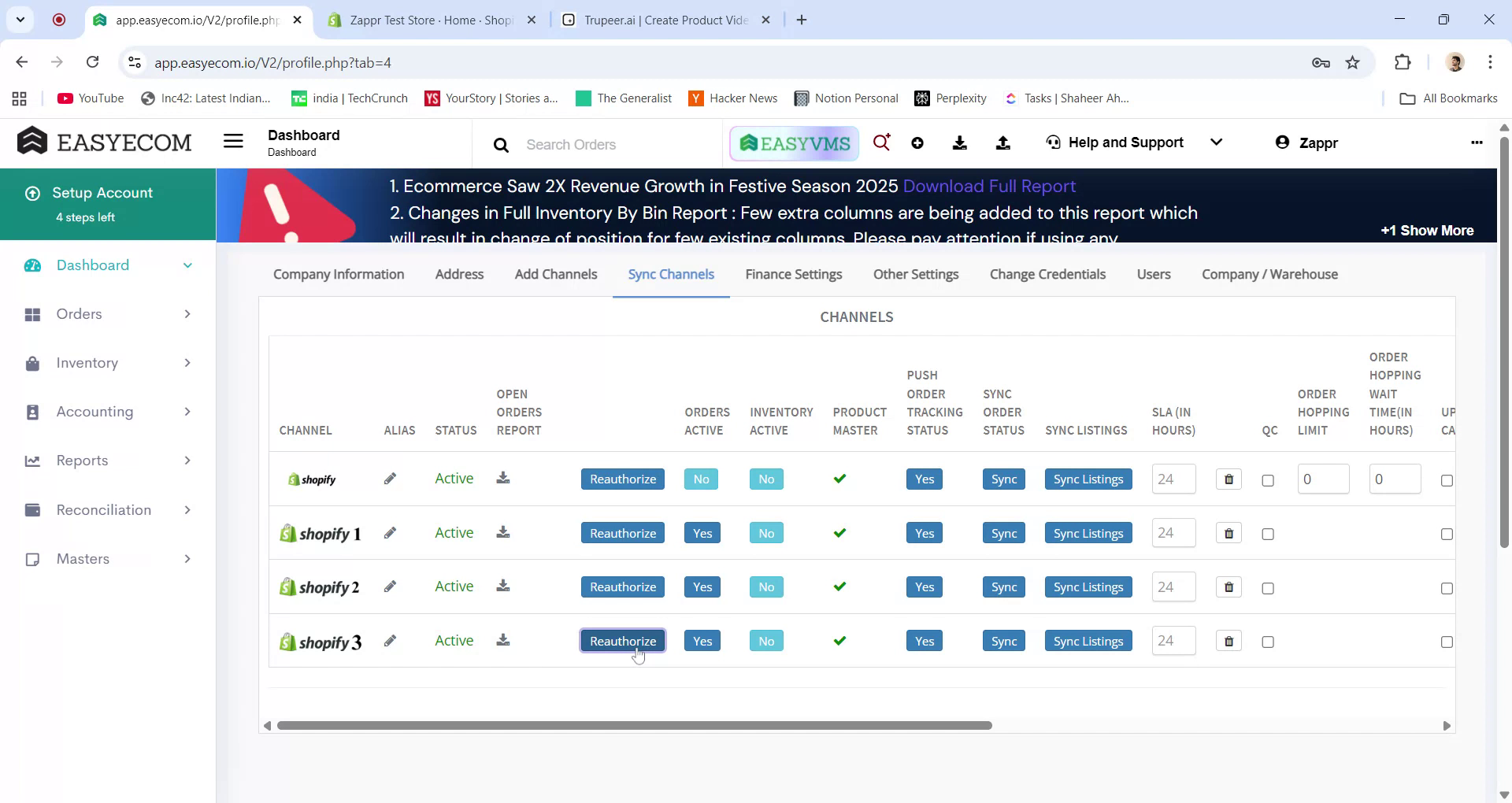Edit shopify 1 alias with pencil icon
Screen dimensions: 1512x803
tap(390, 532)
